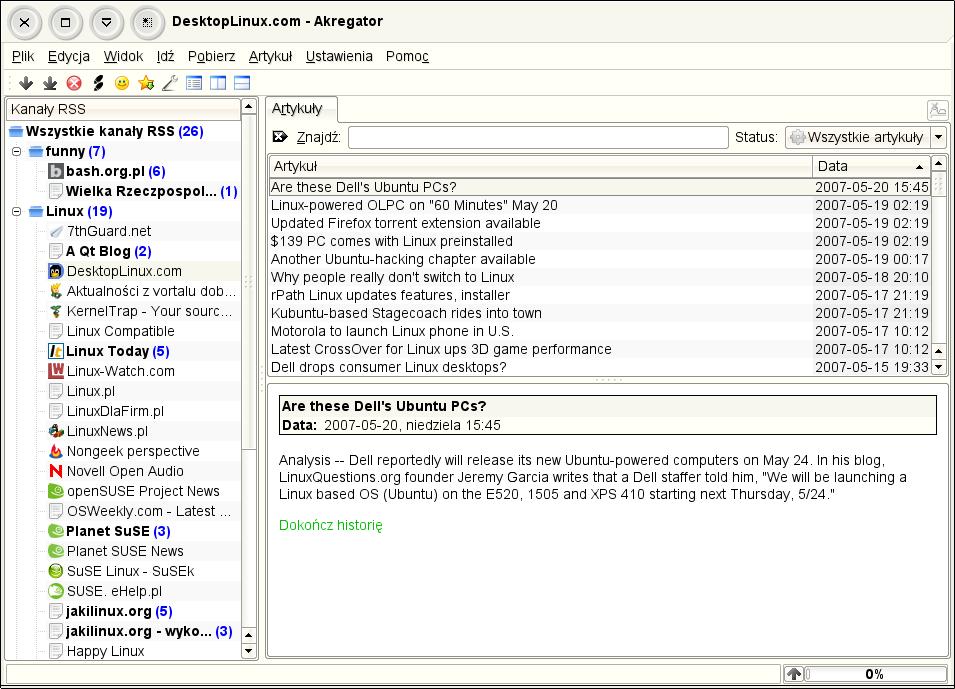Switch to widescreen view layout icon
This screenshot has width=955, height=689.
click(218, 83)
